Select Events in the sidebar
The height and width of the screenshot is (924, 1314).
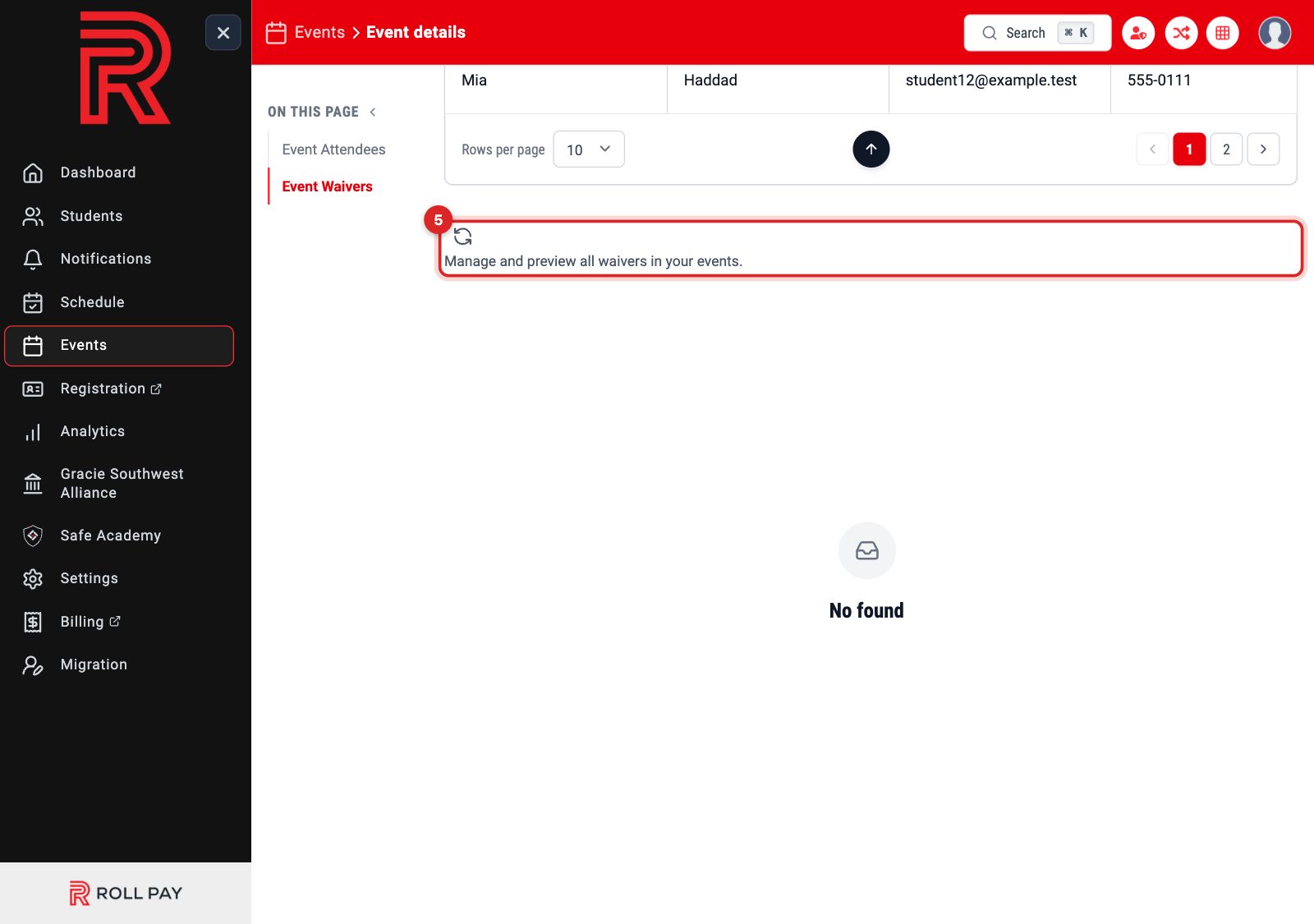119,346
